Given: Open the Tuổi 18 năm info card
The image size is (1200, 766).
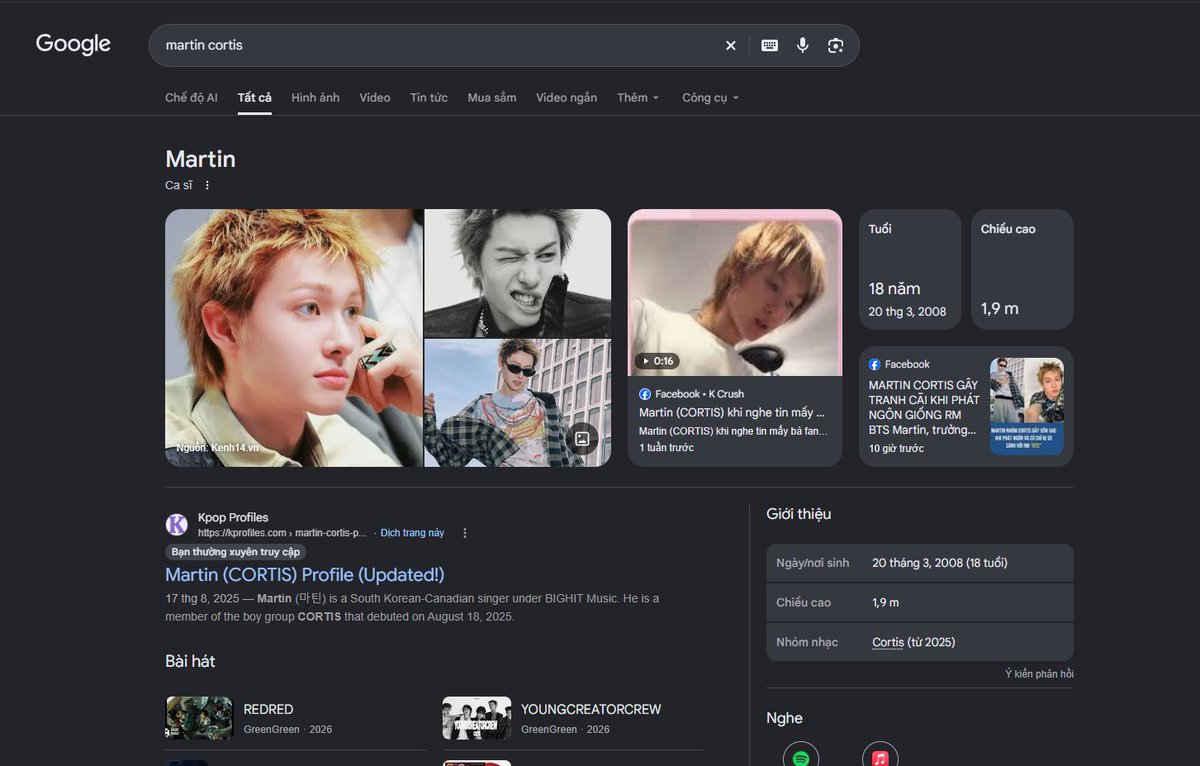Looking at the screenshot, I should pyautogui.click(x=910, y=269).
